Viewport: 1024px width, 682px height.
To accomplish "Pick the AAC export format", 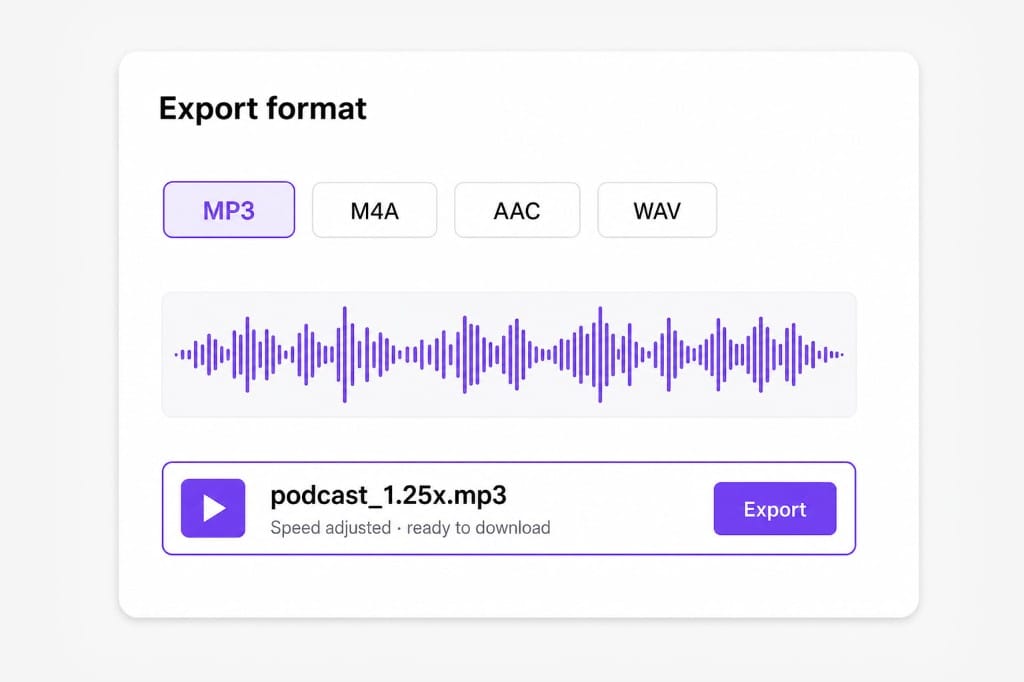I will tap(517, 210).
